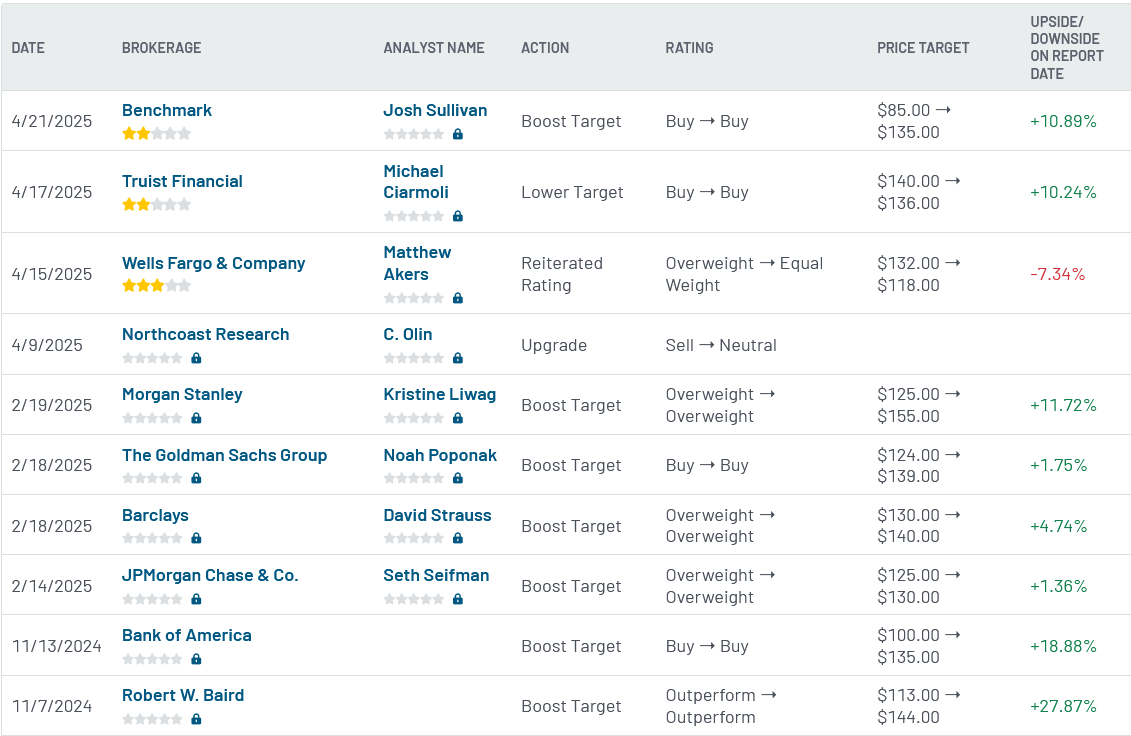The image size is (1131, 736).
Task: Open the Barclays brokerage link
Action: [155, 515]
